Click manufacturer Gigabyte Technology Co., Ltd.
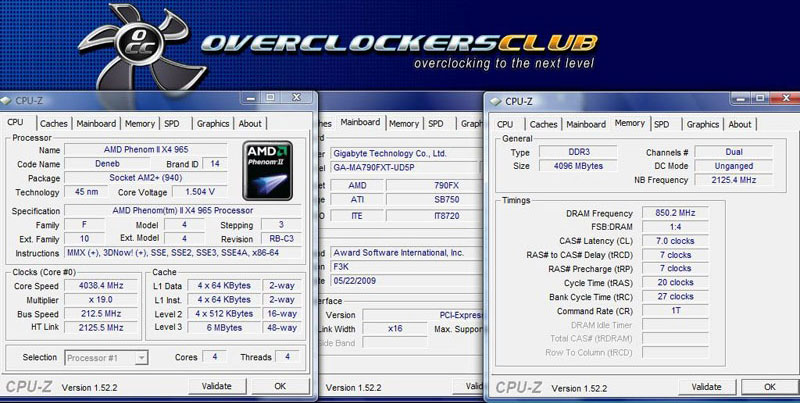 (406, 153)
